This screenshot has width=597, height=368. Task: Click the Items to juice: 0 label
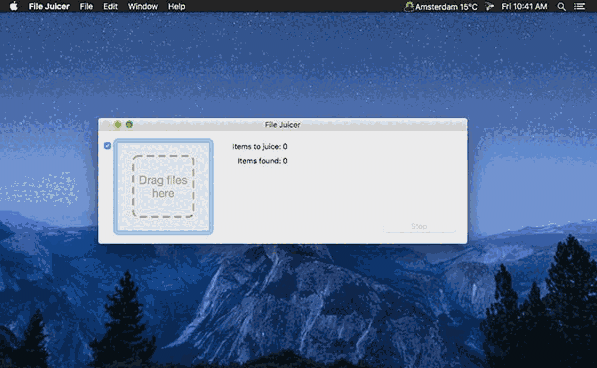[260, 147]
